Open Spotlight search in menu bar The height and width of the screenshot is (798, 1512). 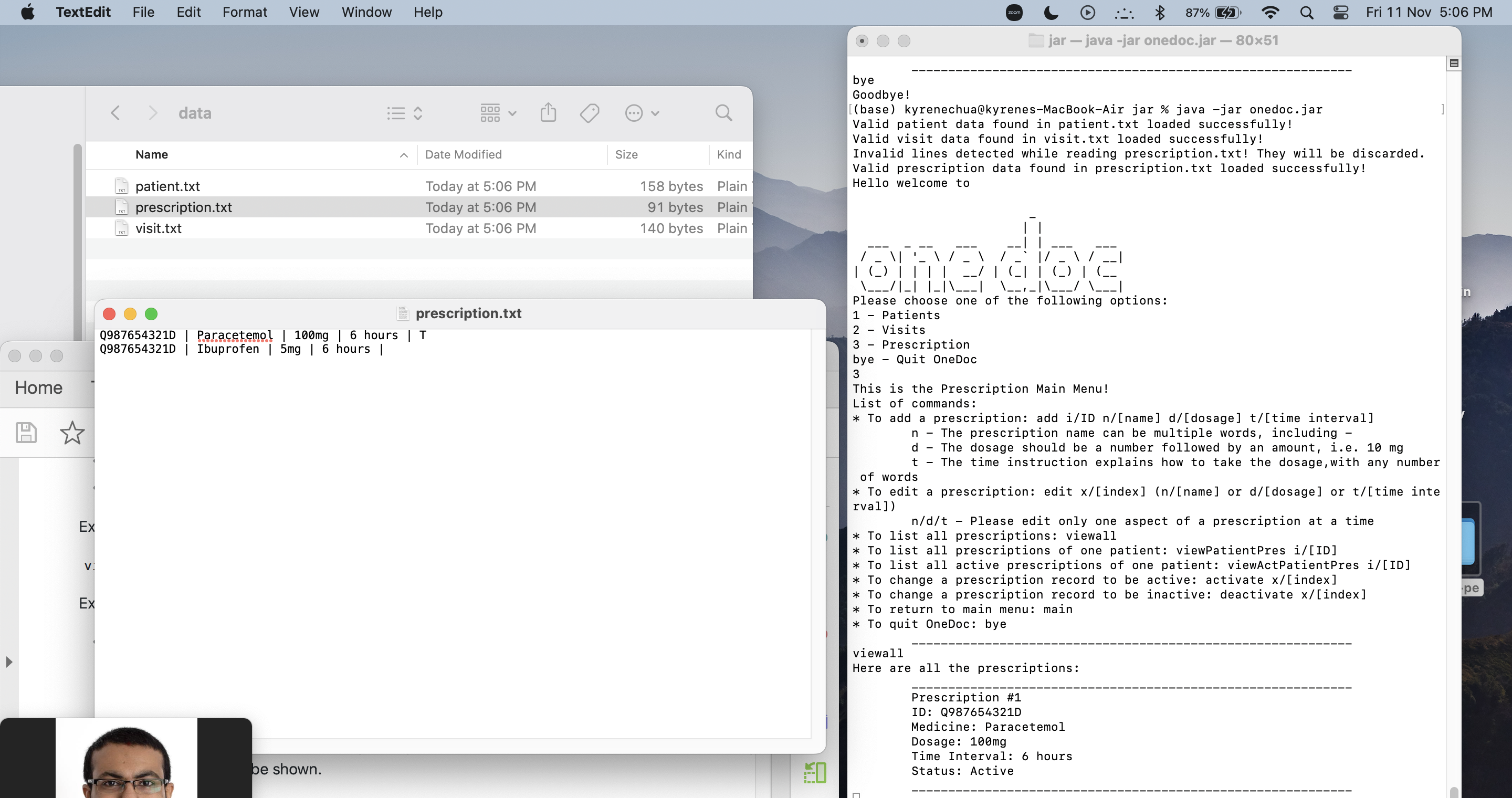click(1306, 12)
